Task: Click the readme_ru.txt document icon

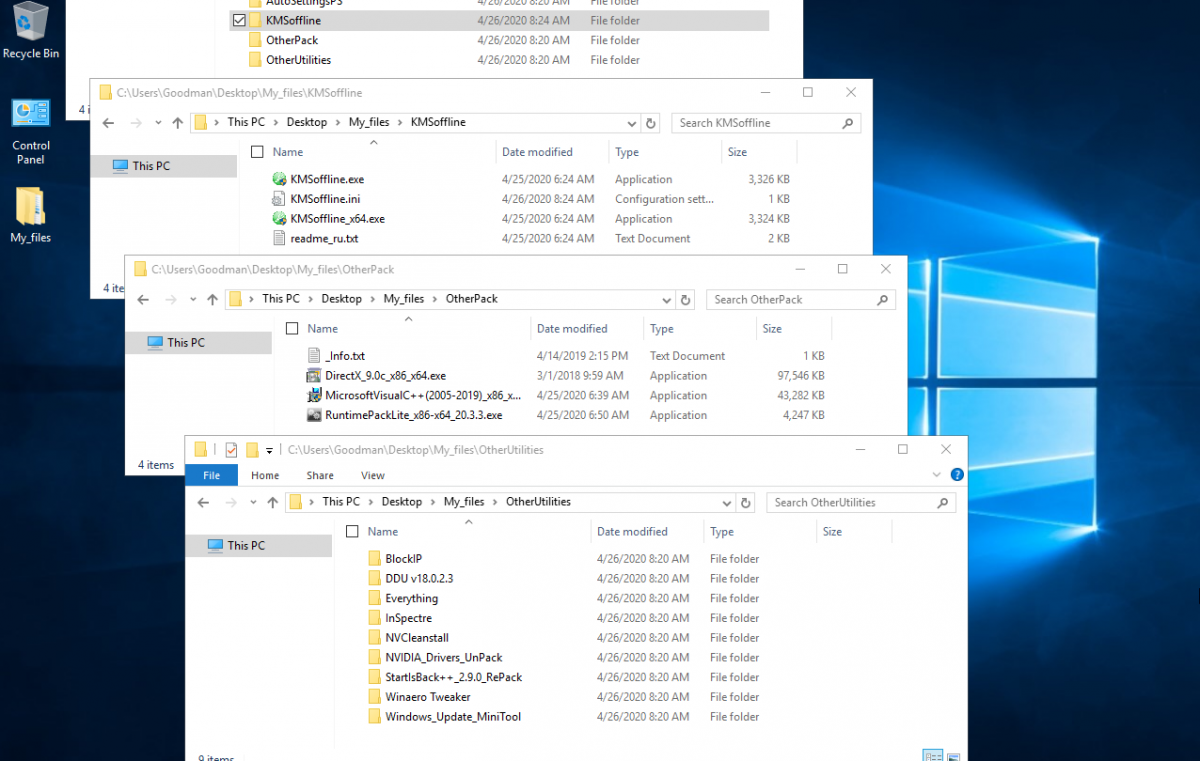Action: [279, 238]
